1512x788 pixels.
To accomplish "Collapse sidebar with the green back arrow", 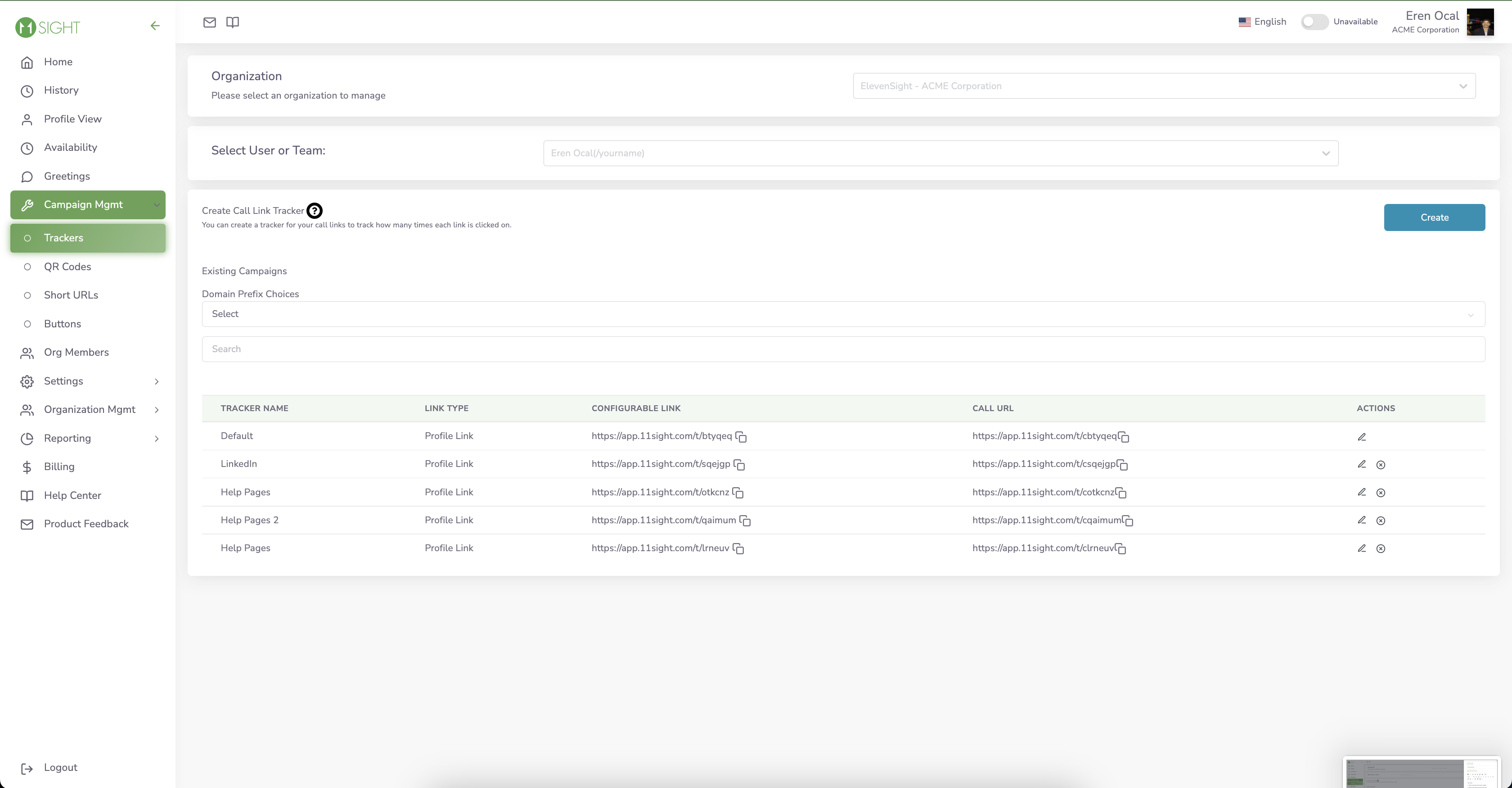I will 155,26.
